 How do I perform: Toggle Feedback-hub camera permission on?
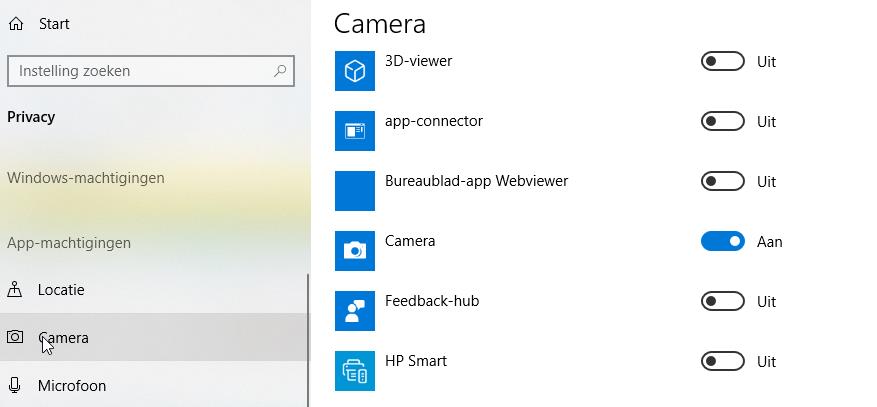722,302
